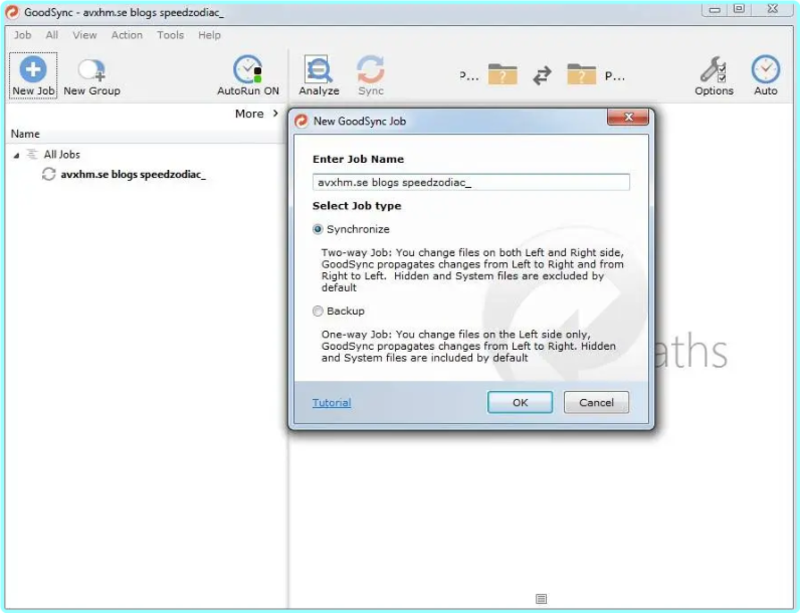Minimize the GoodSync main window
800x613 pixels.
pos(714,9)
